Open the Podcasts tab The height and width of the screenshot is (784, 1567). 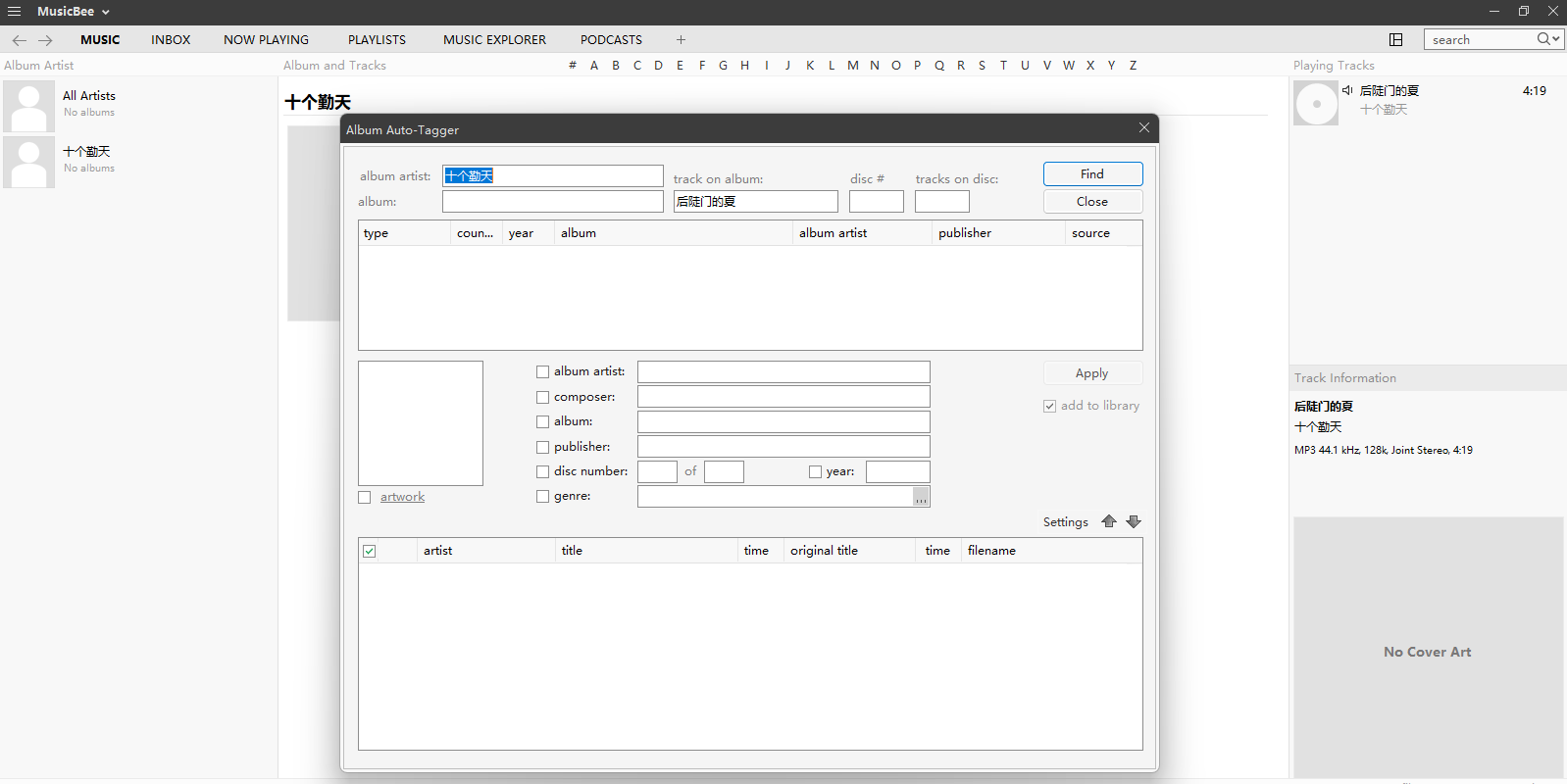(611, 40)
